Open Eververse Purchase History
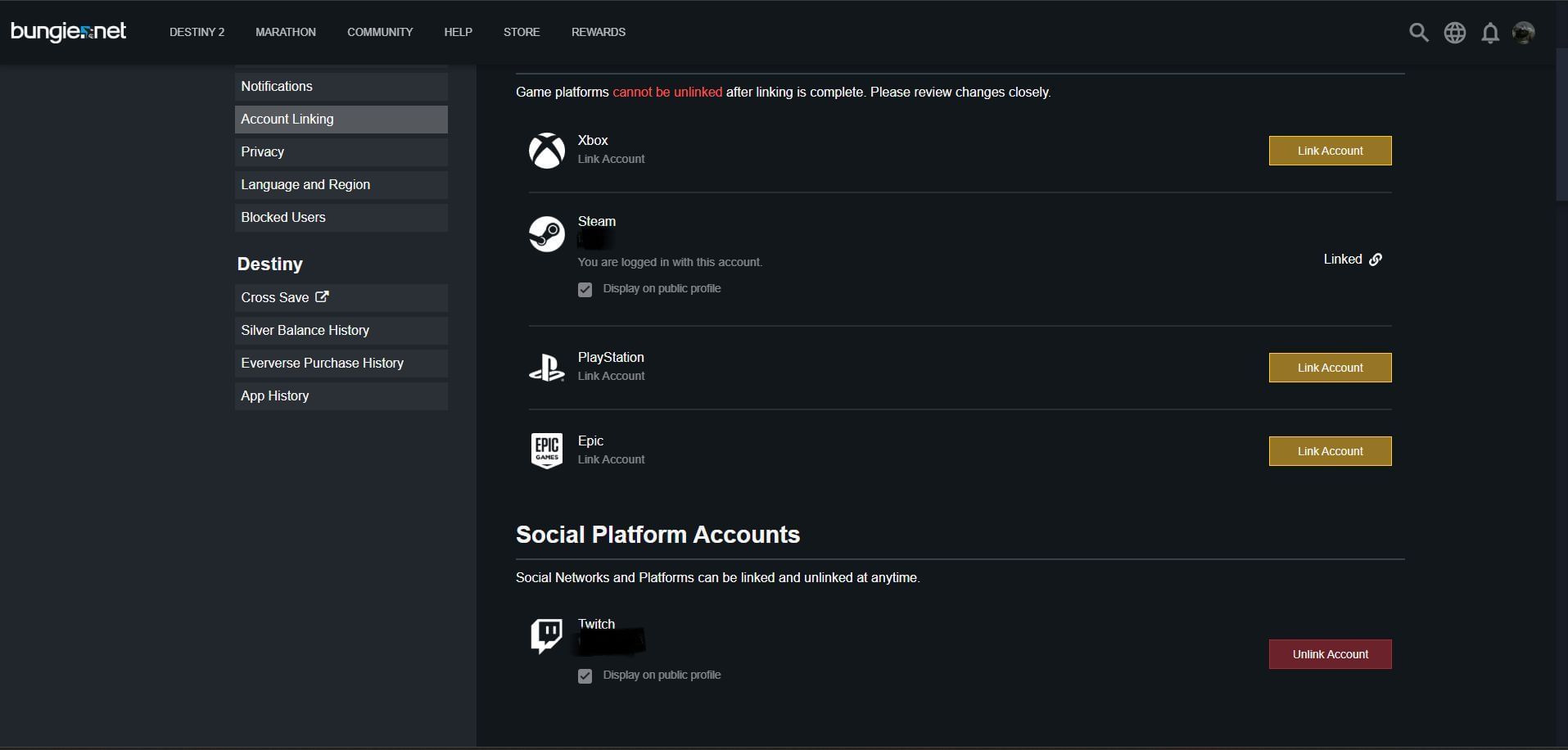The image size is (1568, 750). 341,364
